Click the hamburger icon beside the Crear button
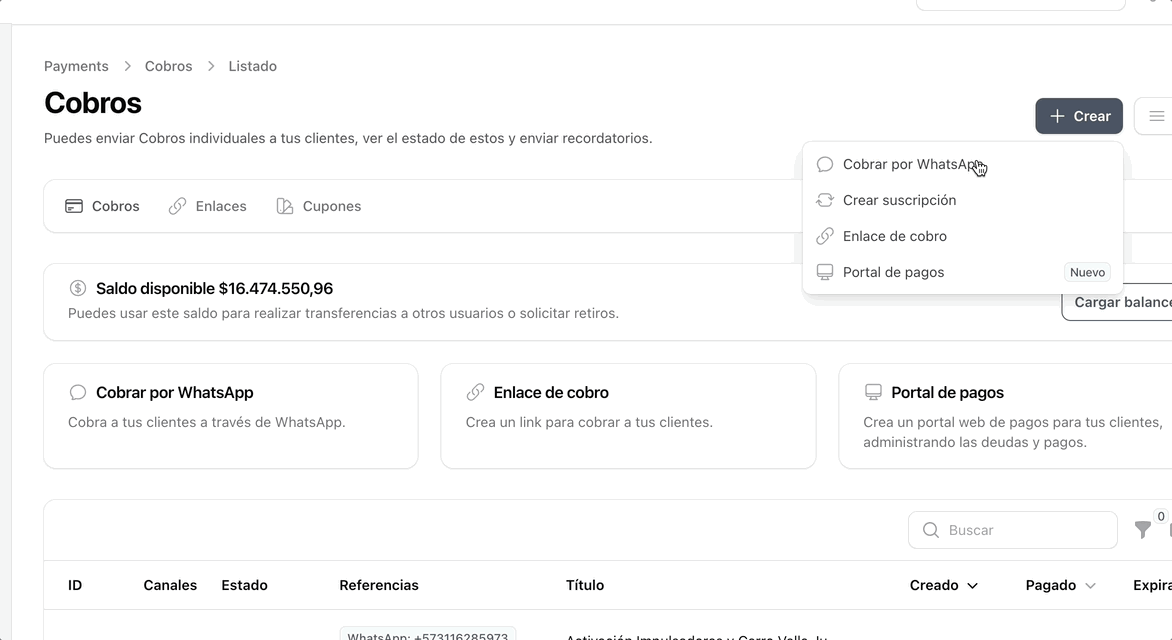1172x640 pixels. pyautogui.click(x=1157, y=115)
